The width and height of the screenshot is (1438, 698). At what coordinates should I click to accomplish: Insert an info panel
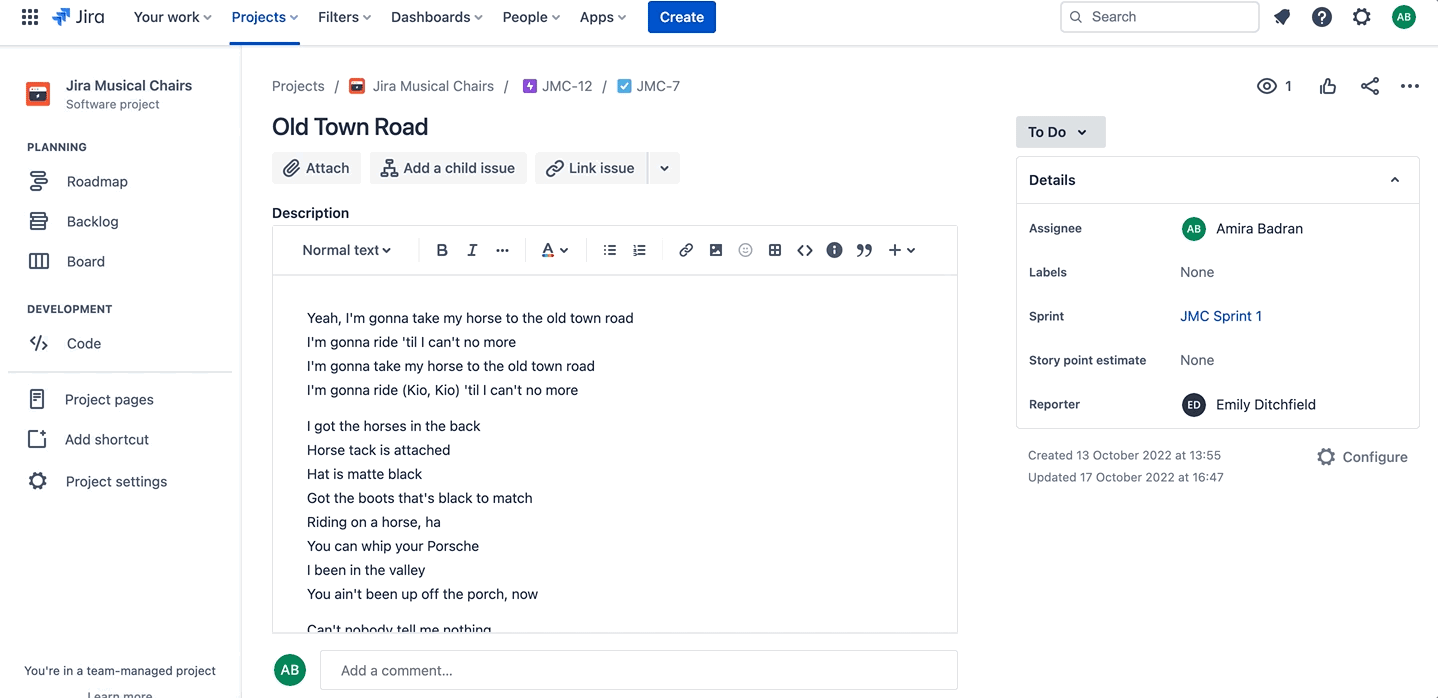pyautogui.click(x=834, y=250)
